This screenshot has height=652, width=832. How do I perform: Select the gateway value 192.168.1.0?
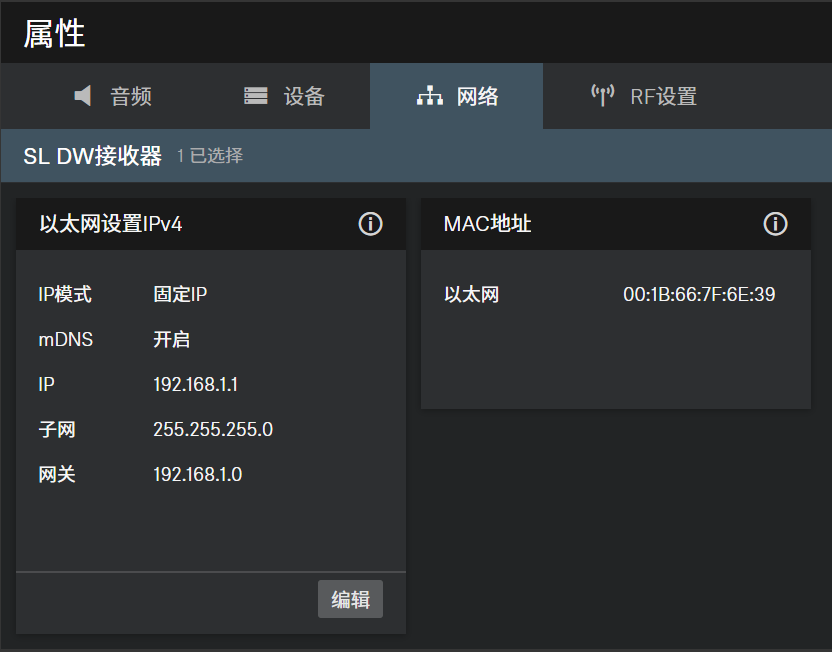(x=197, y=474)
